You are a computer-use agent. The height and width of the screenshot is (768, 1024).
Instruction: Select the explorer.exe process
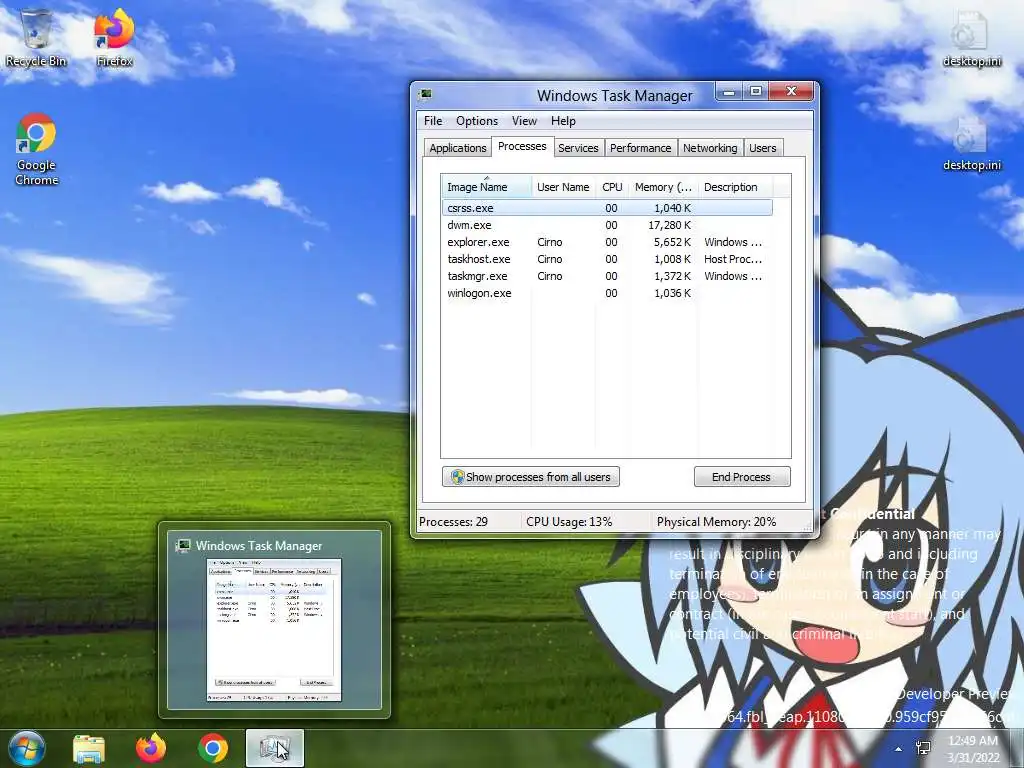pos(607,242)
